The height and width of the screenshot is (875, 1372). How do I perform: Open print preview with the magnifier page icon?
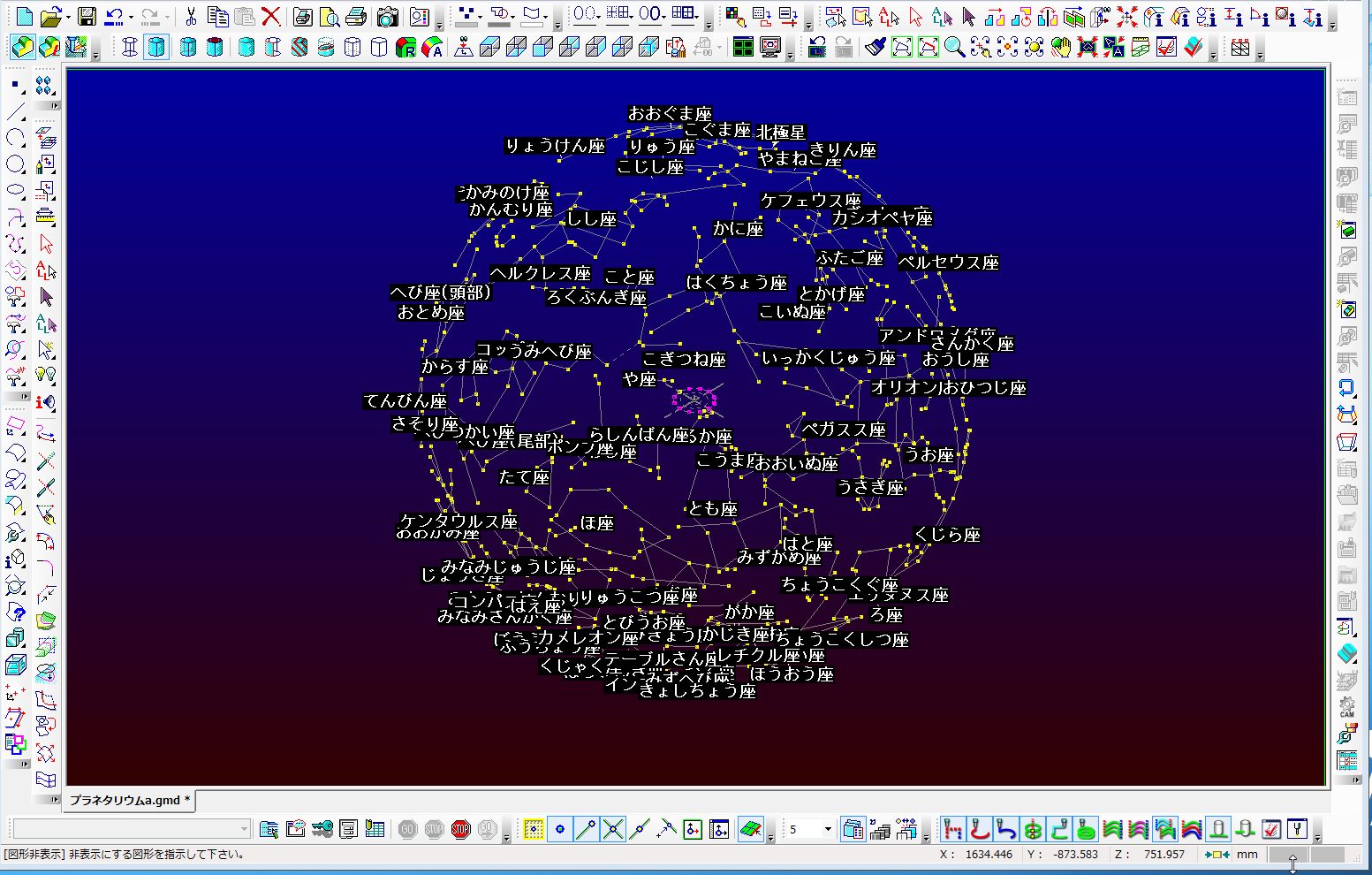click(330, 17)
